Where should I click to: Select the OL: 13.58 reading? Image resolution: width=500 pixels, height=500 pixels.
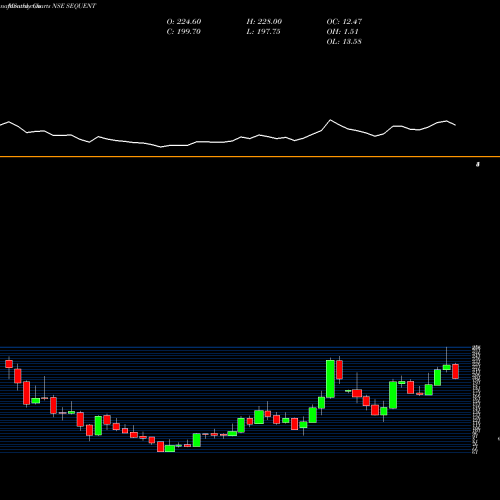pyautogui.click(x=344, y=42)
